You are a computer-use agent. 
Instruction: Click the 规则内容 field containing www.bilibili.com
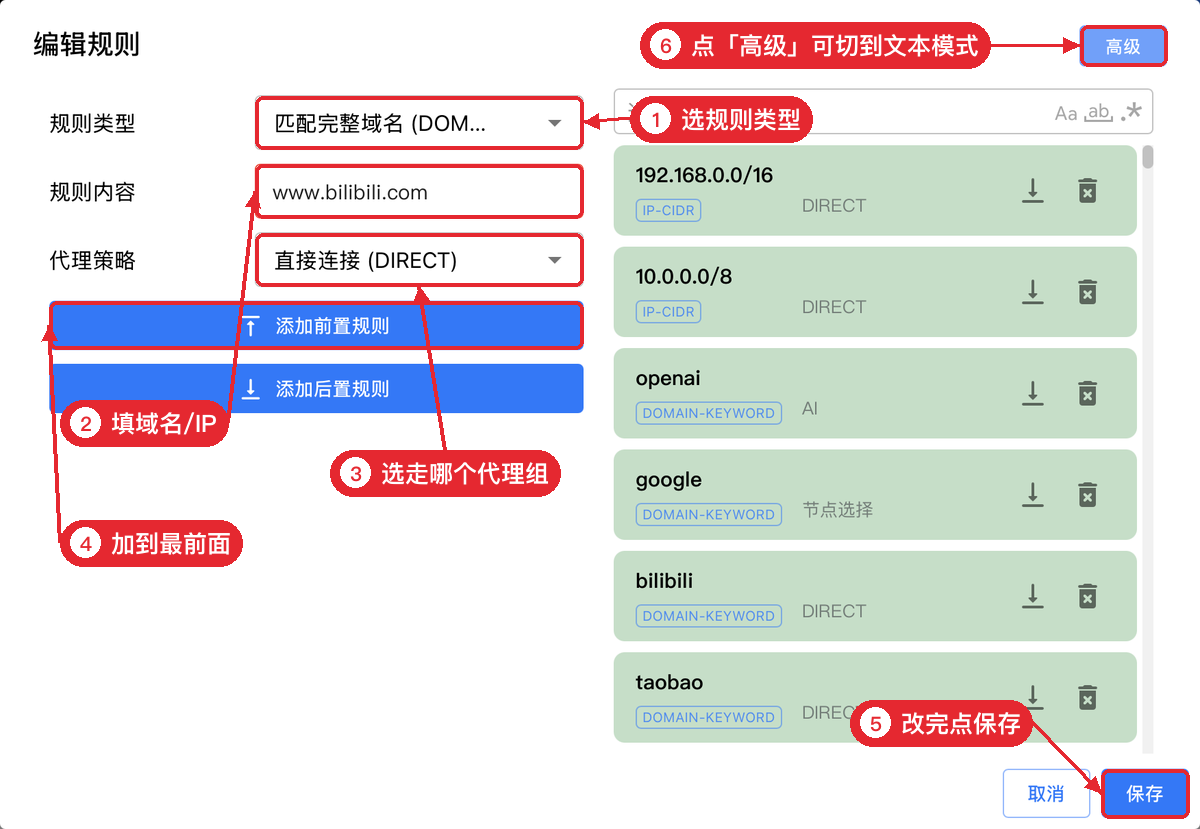(x=419, y=192)
